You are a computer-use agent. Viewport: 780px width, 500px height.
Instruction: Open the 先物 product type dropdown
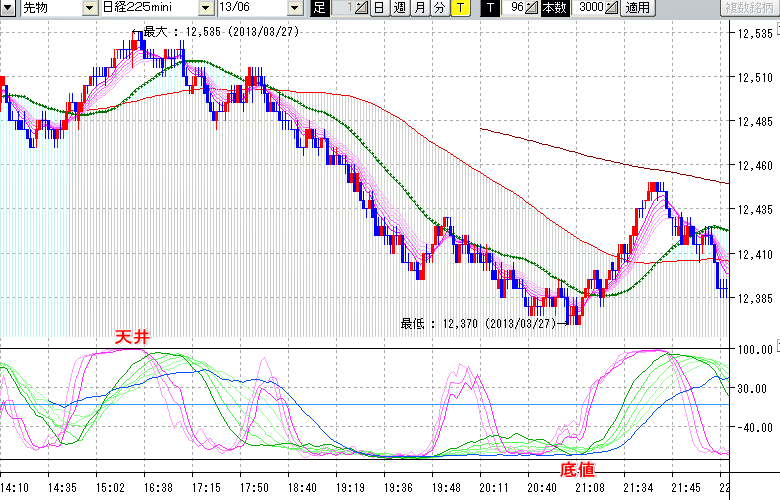[49, 8]
